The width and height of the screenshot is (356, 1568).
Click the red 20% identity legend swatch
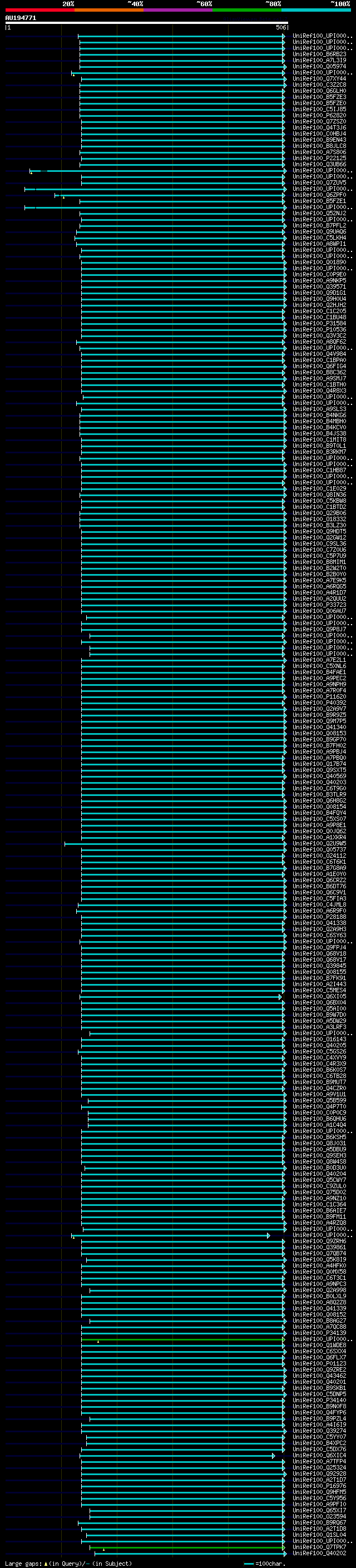click(39, 10)
